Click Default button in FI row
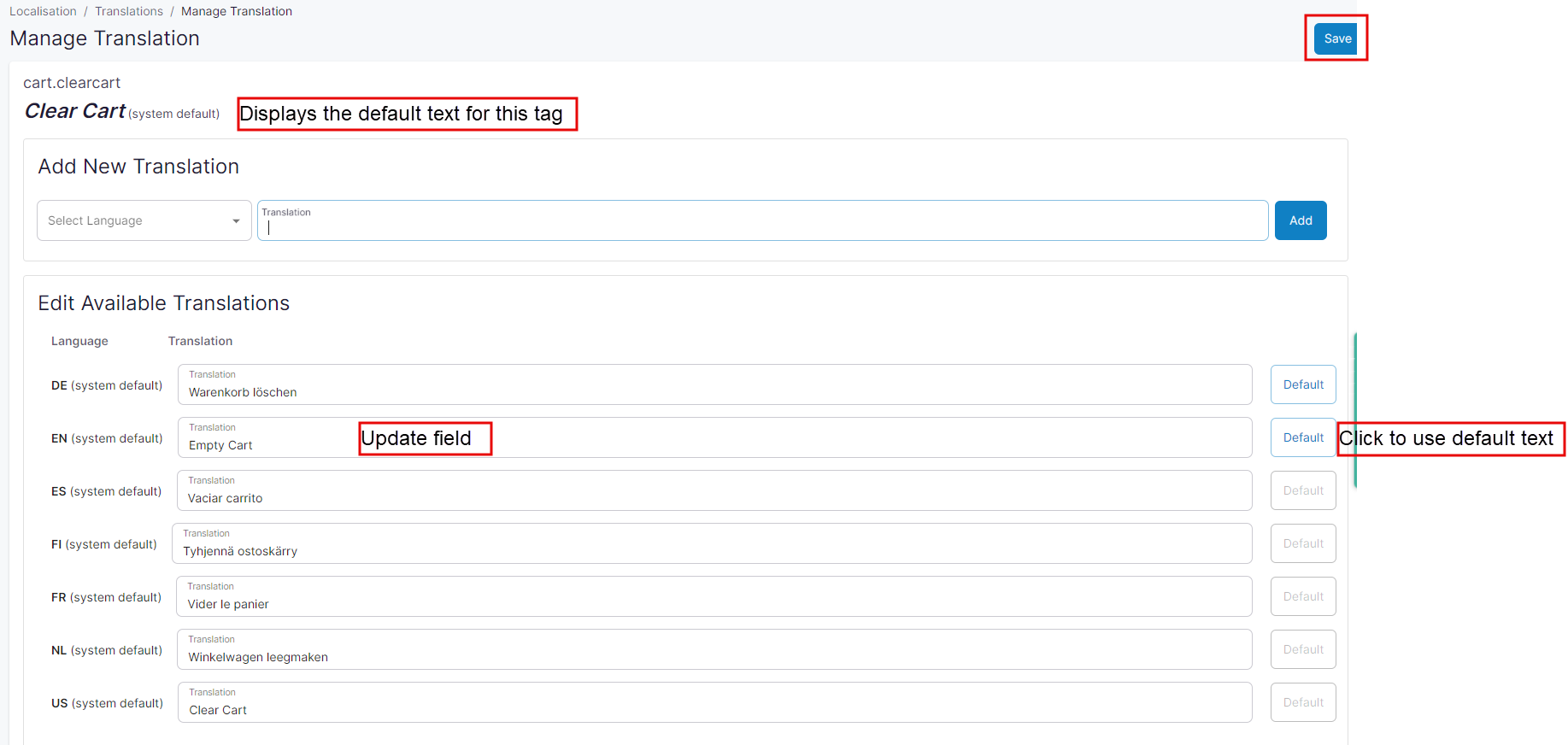 [1302, 543]
